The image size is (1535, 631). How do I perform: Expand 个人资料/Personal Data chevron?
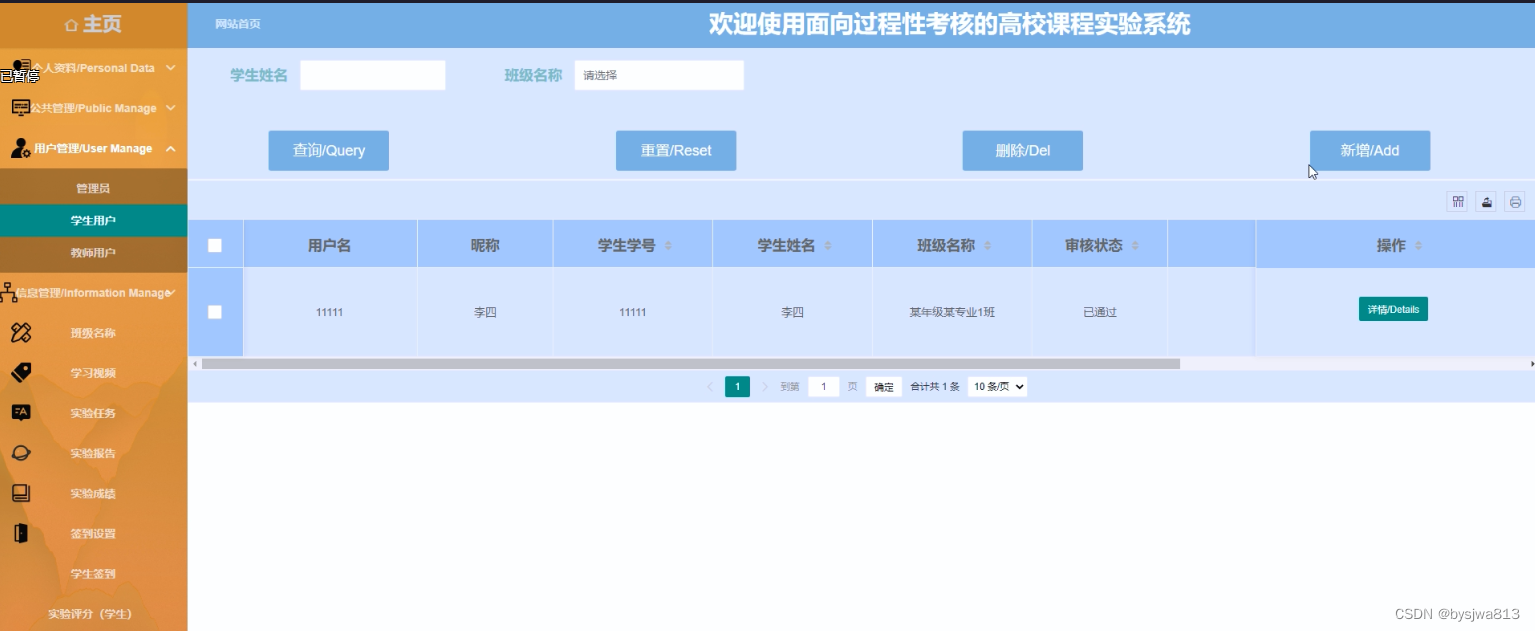tap(171, 68)
